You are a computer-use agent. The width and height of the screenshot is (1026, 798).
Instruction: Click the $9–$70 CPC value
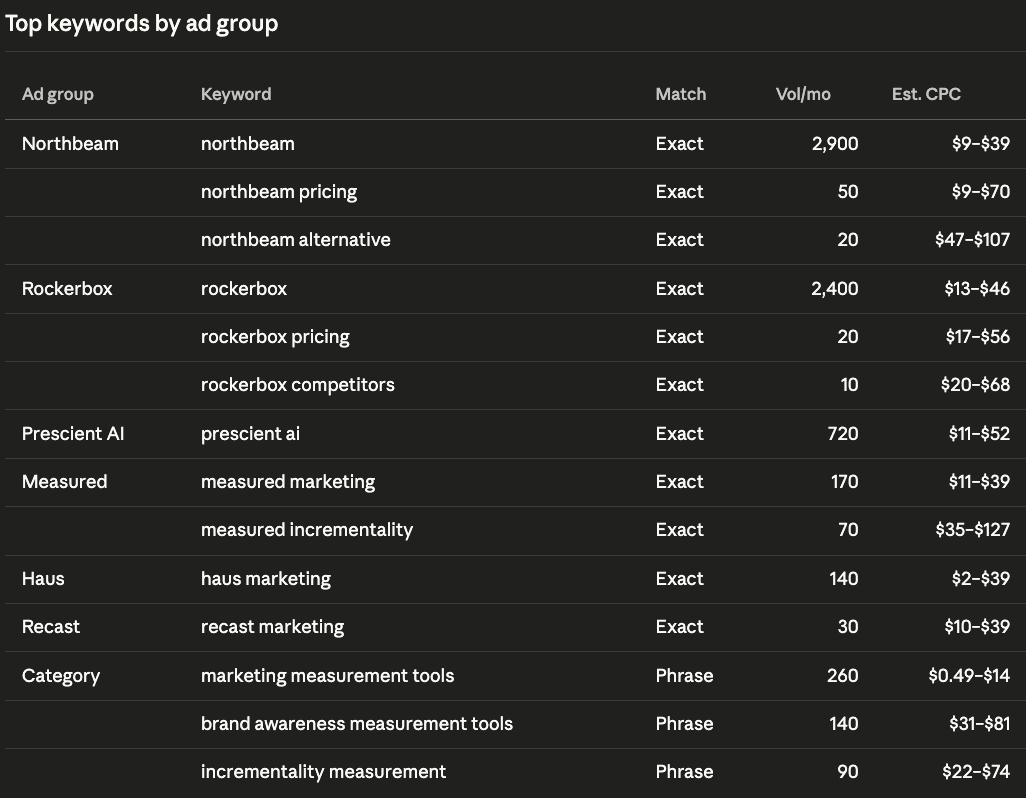point(981,192)
